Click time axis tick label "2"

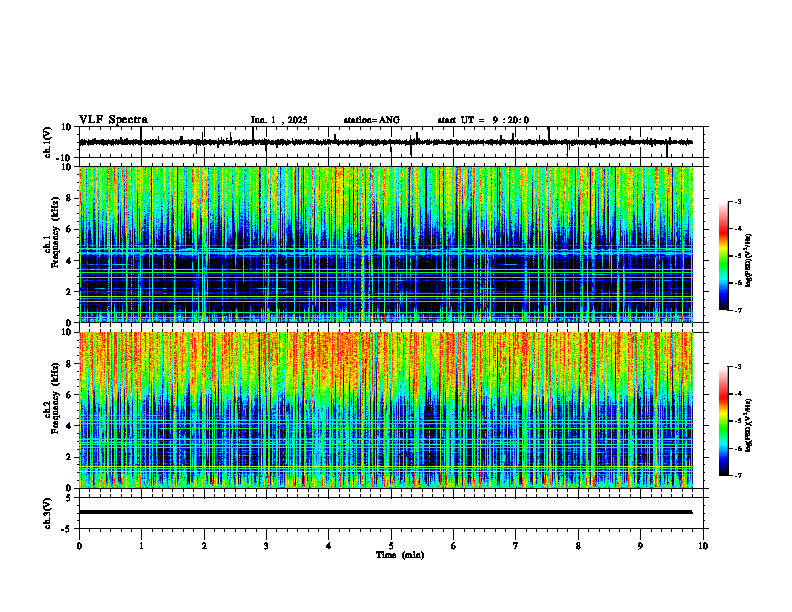(x=204, y=546)
